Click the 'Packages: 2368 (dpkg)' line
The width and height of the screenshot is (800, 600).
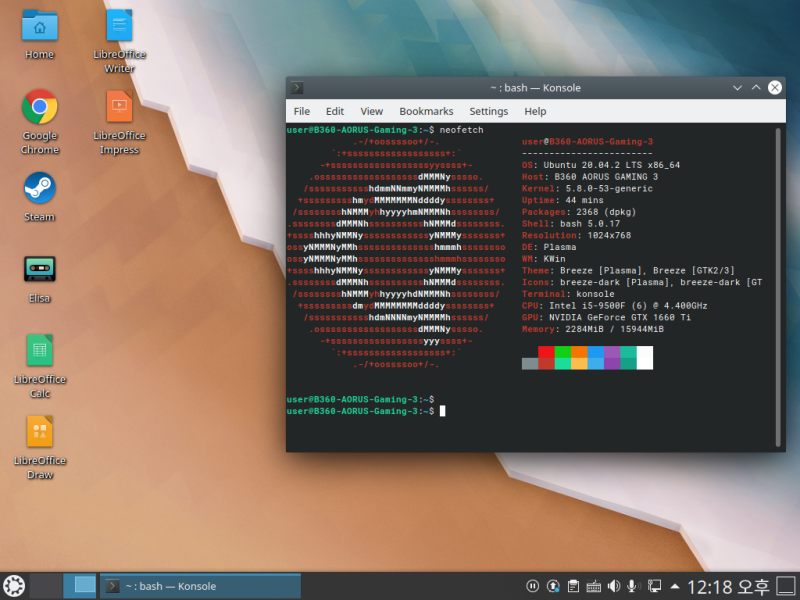click(579, 212)
